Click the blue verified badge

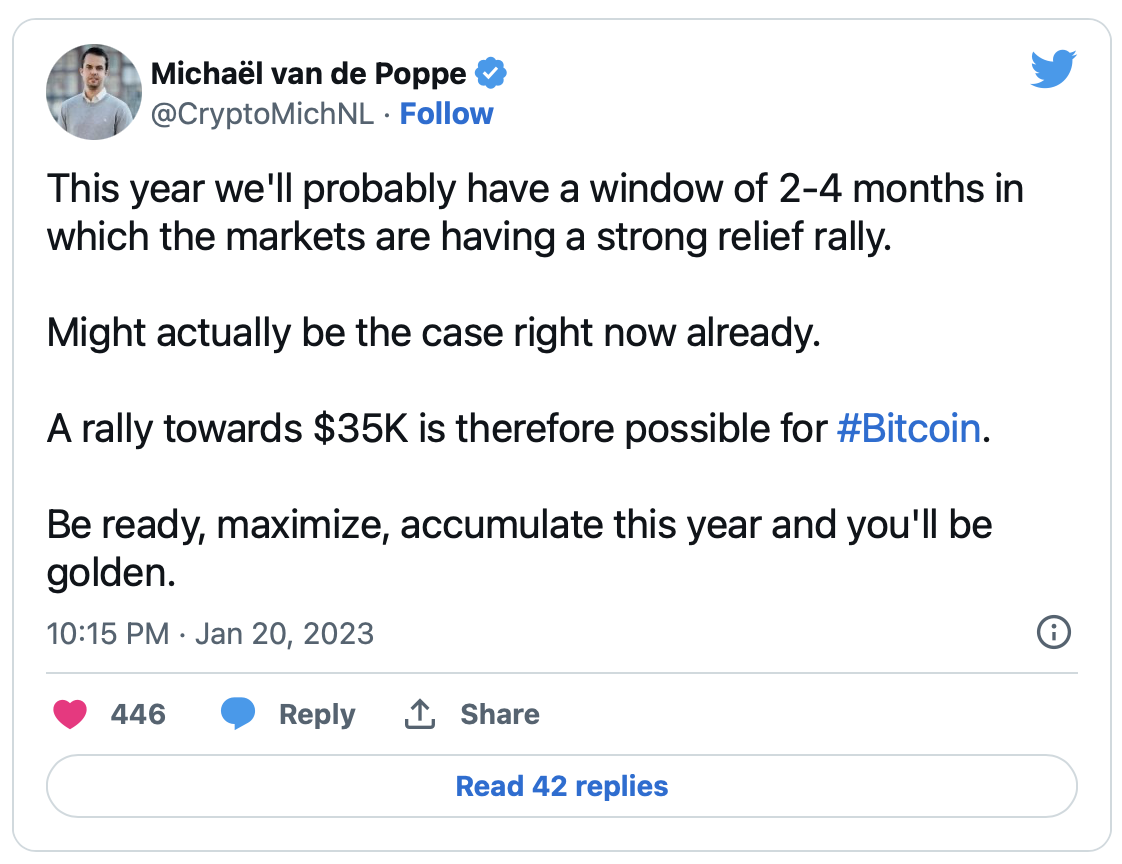pyautogui.click(x=491, y=73)
